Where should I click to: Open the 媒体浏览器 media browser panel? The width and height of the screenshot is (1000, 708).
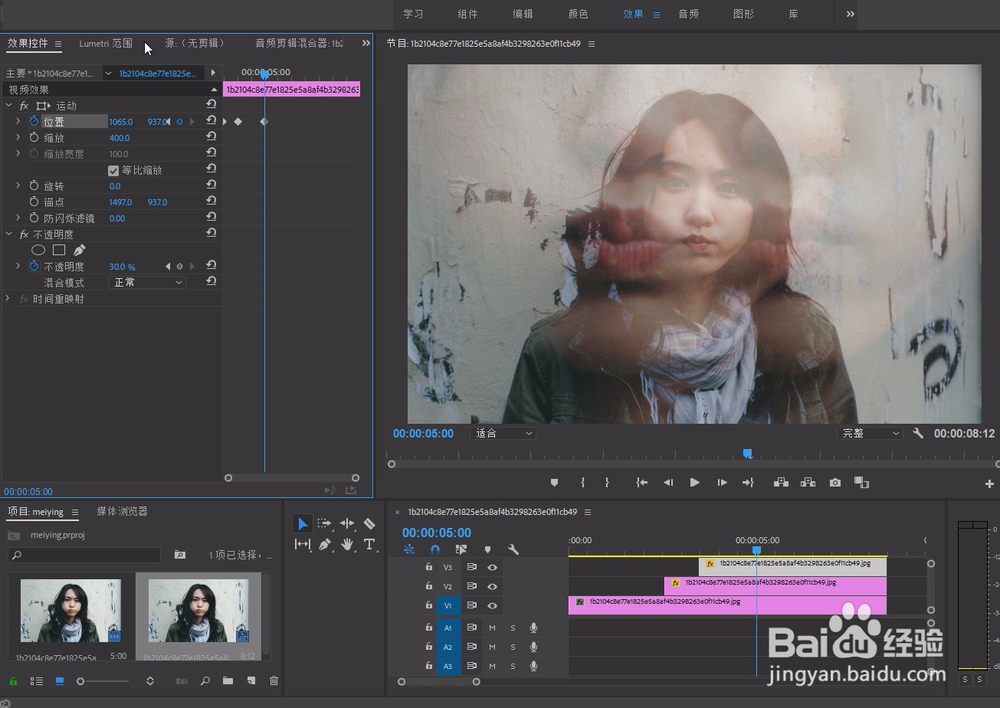(122, 512)
